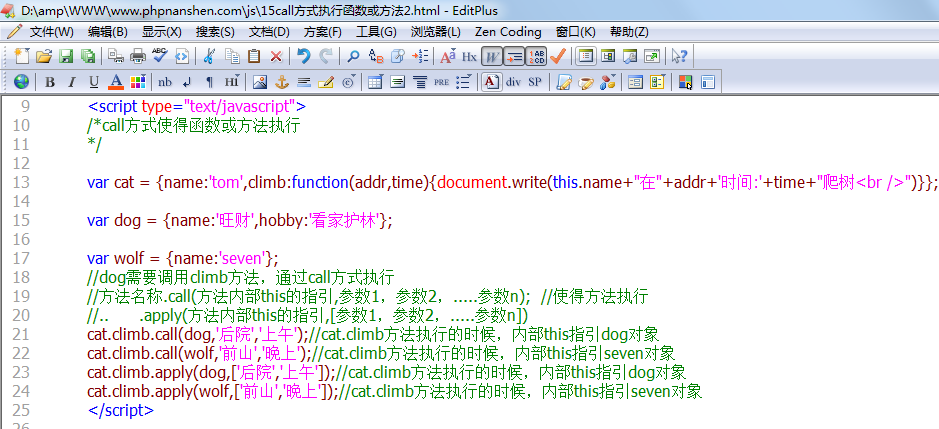939x429 pixels.
Task: Open the 帮助(Z) menu
Action: [x=629, y=32]
